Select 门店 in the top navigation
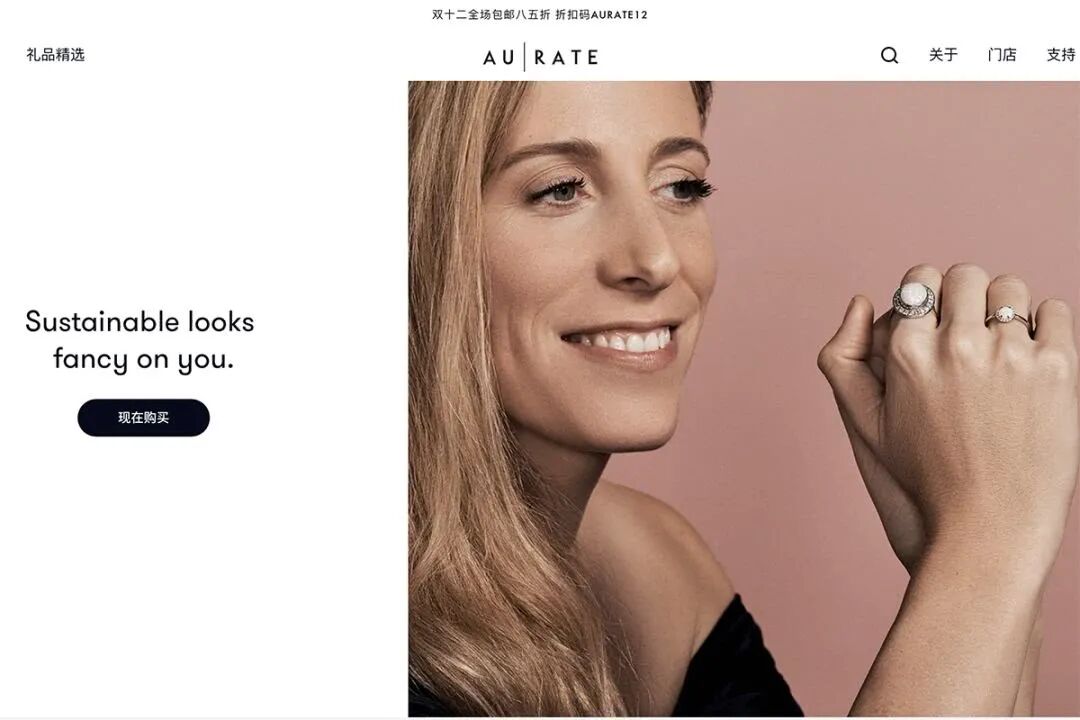 1001,54
